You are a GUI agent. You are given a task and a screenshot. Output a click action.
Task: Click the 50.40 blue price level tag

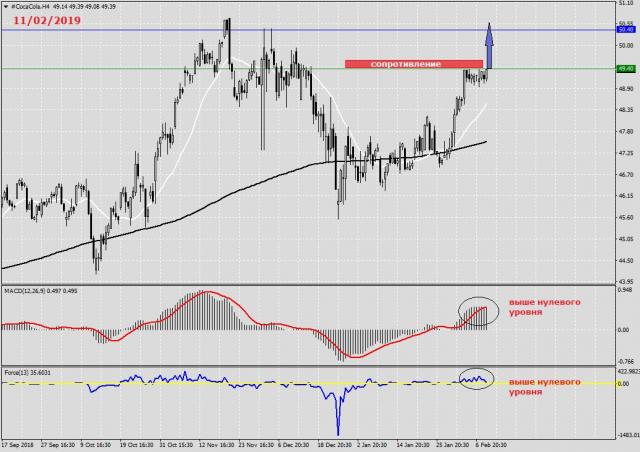pos(627,30)
